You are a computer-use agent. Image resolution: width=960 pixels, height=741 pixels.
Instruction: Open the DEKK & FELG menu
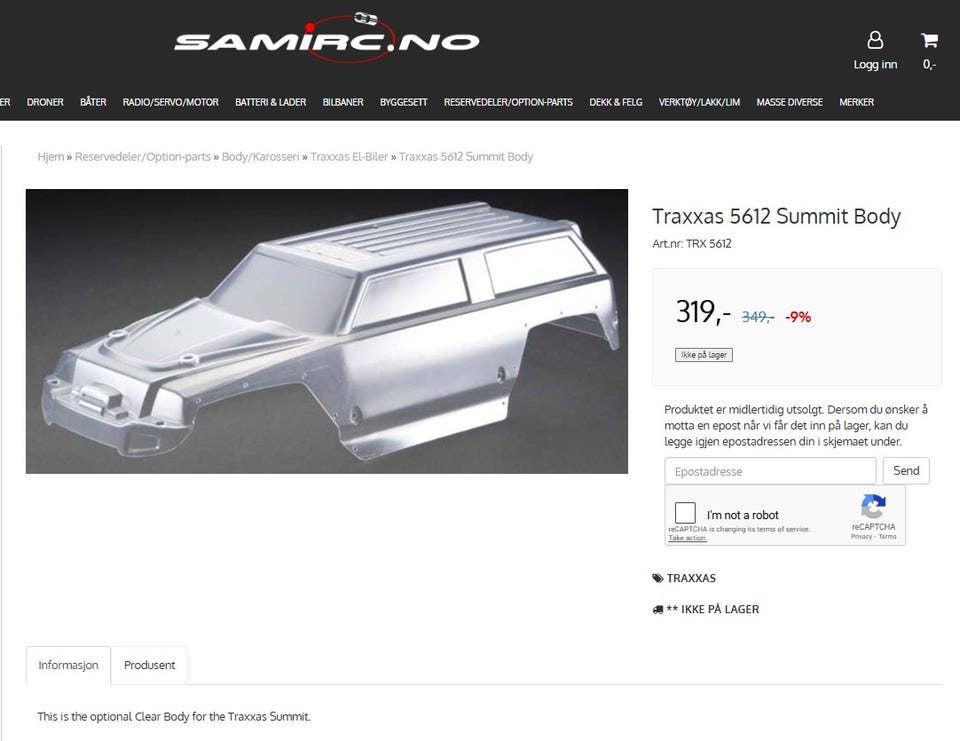tap(616, 102)
